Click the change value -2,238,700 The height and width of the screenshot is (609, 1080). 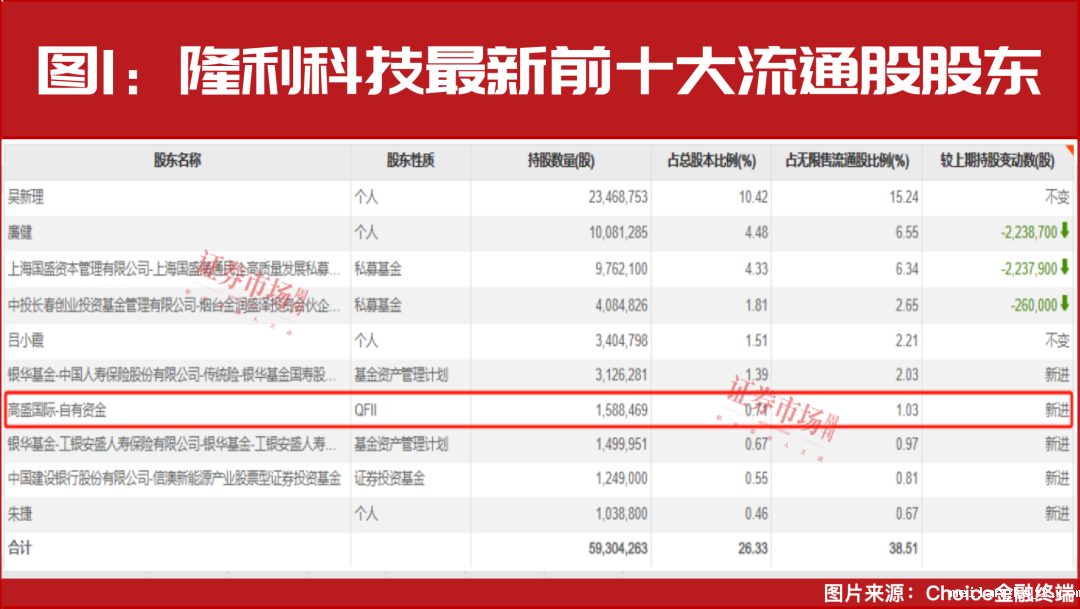click(x=1029, y=232)
